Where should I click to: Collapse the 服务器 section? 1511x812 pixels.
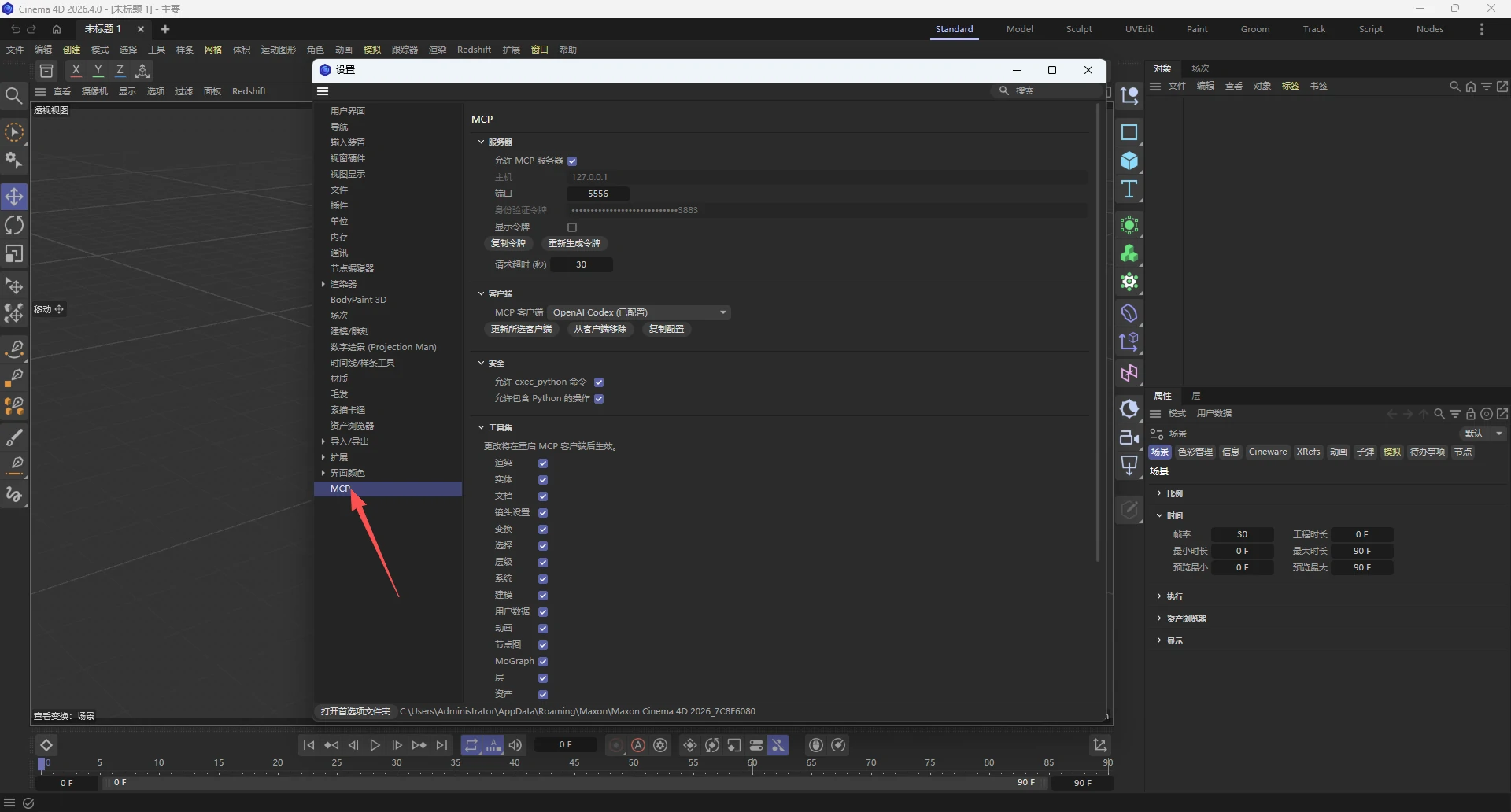(x=481, y=142)
